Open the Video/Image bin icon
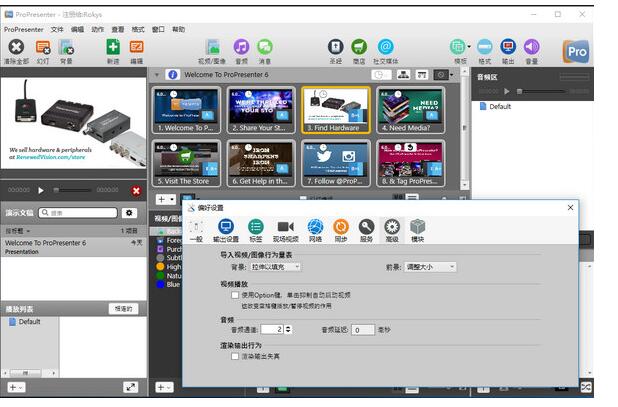The height and width of the screenshot is (407, 618). coord(212,47)
